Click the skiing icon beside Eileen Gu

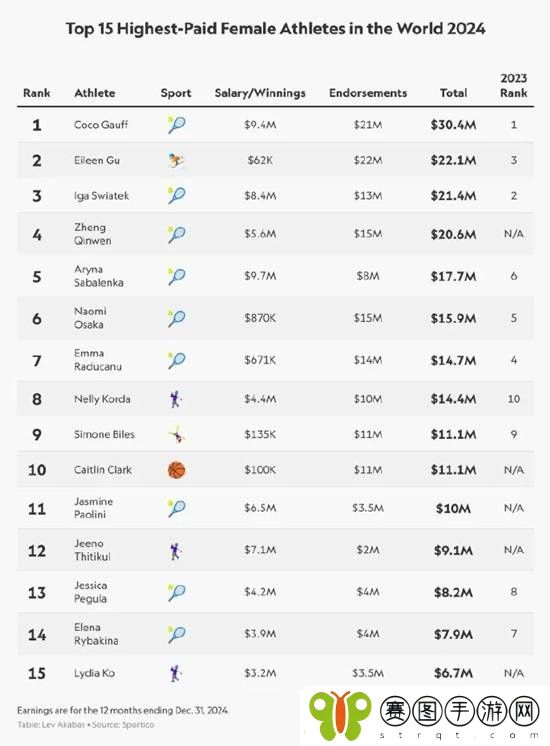coord(176,160)
